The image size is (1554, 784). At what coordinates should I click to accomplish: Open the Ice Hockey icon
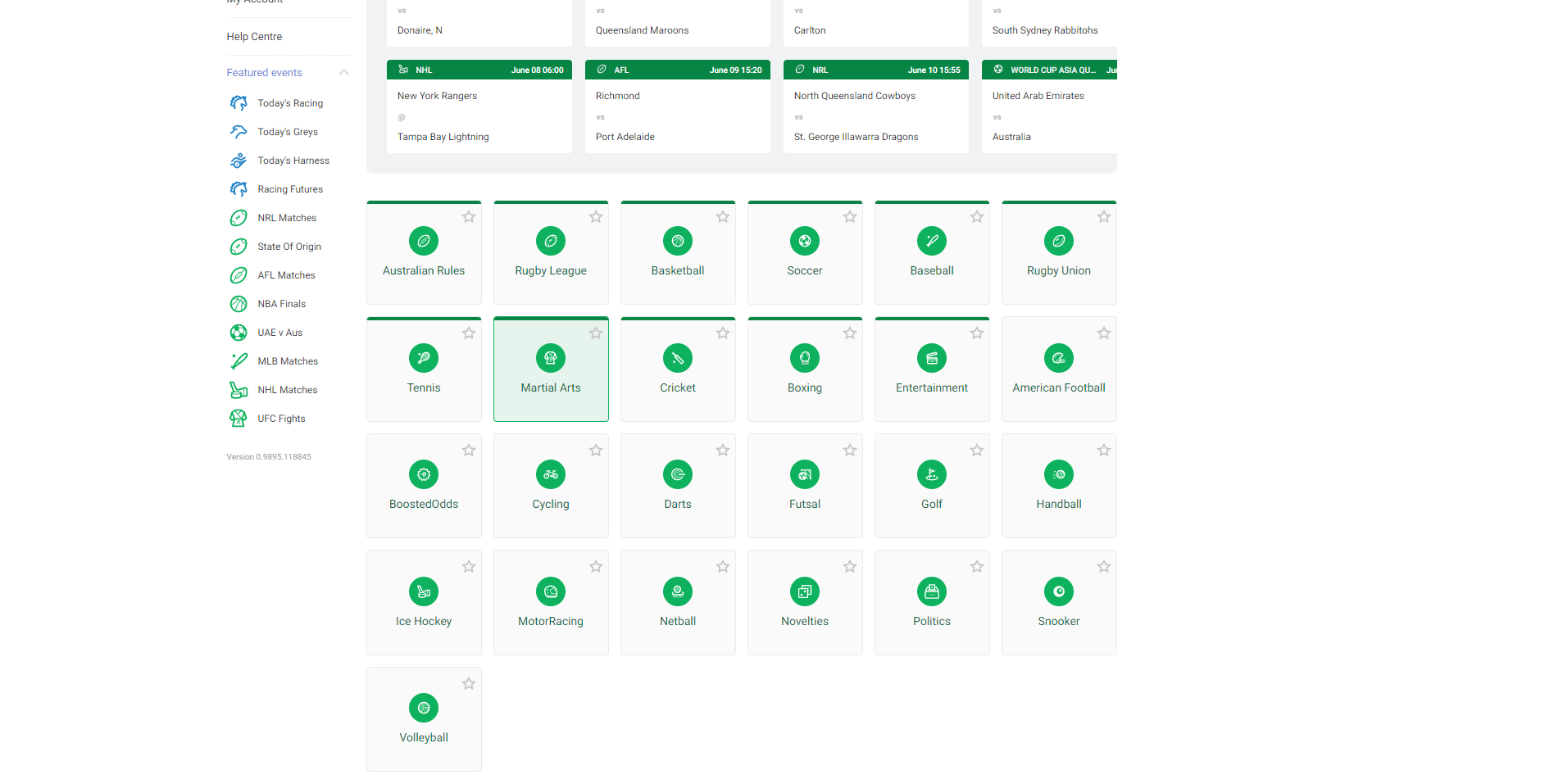(424, 591)
